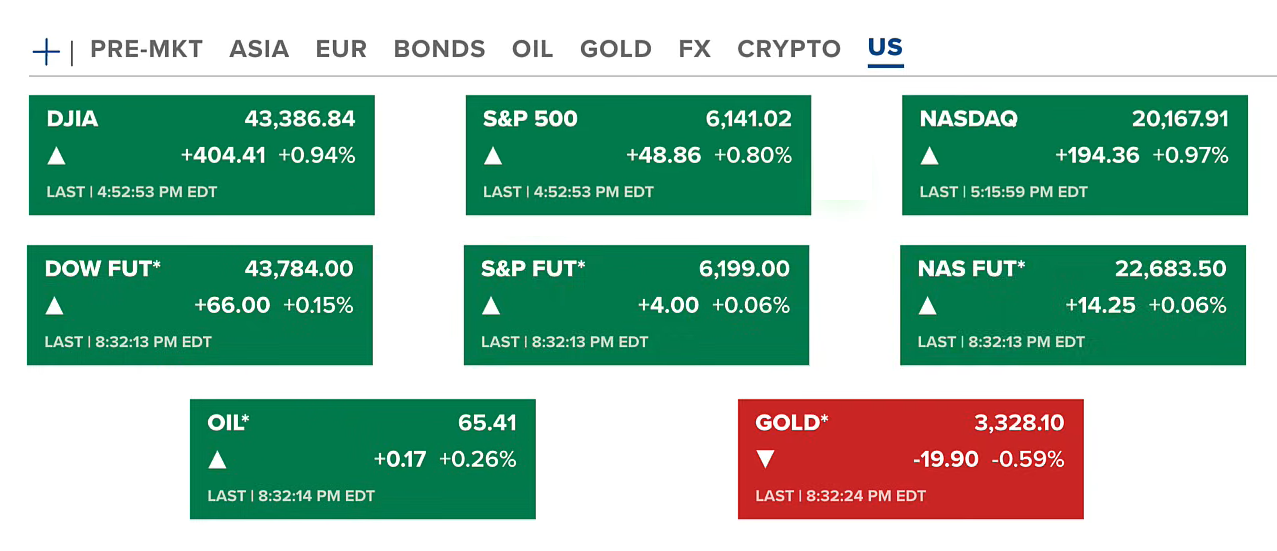1277x551 pixels.
Task: Open the DJIA index name link
Action: (x=72, y=119)
